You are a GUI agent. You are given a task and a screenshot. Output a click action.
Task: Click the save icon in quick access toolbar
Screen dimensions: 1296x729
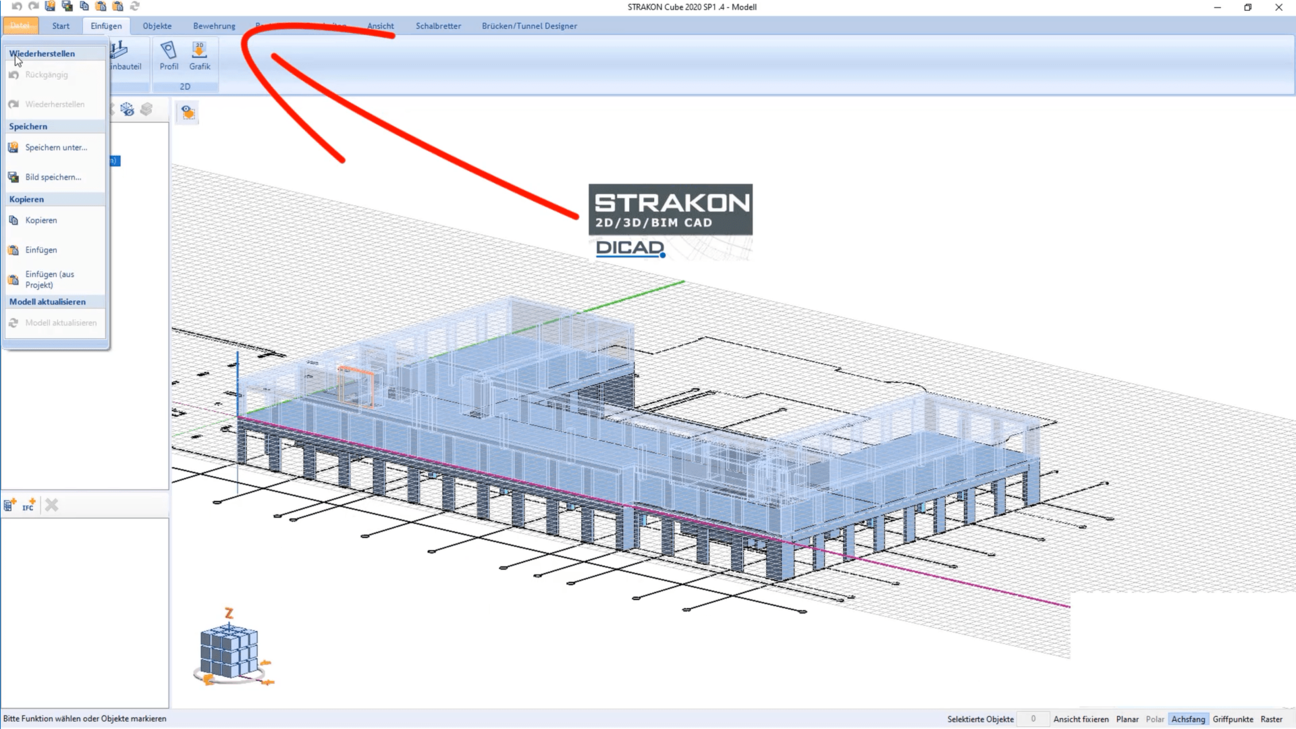[x=50, y=7]
